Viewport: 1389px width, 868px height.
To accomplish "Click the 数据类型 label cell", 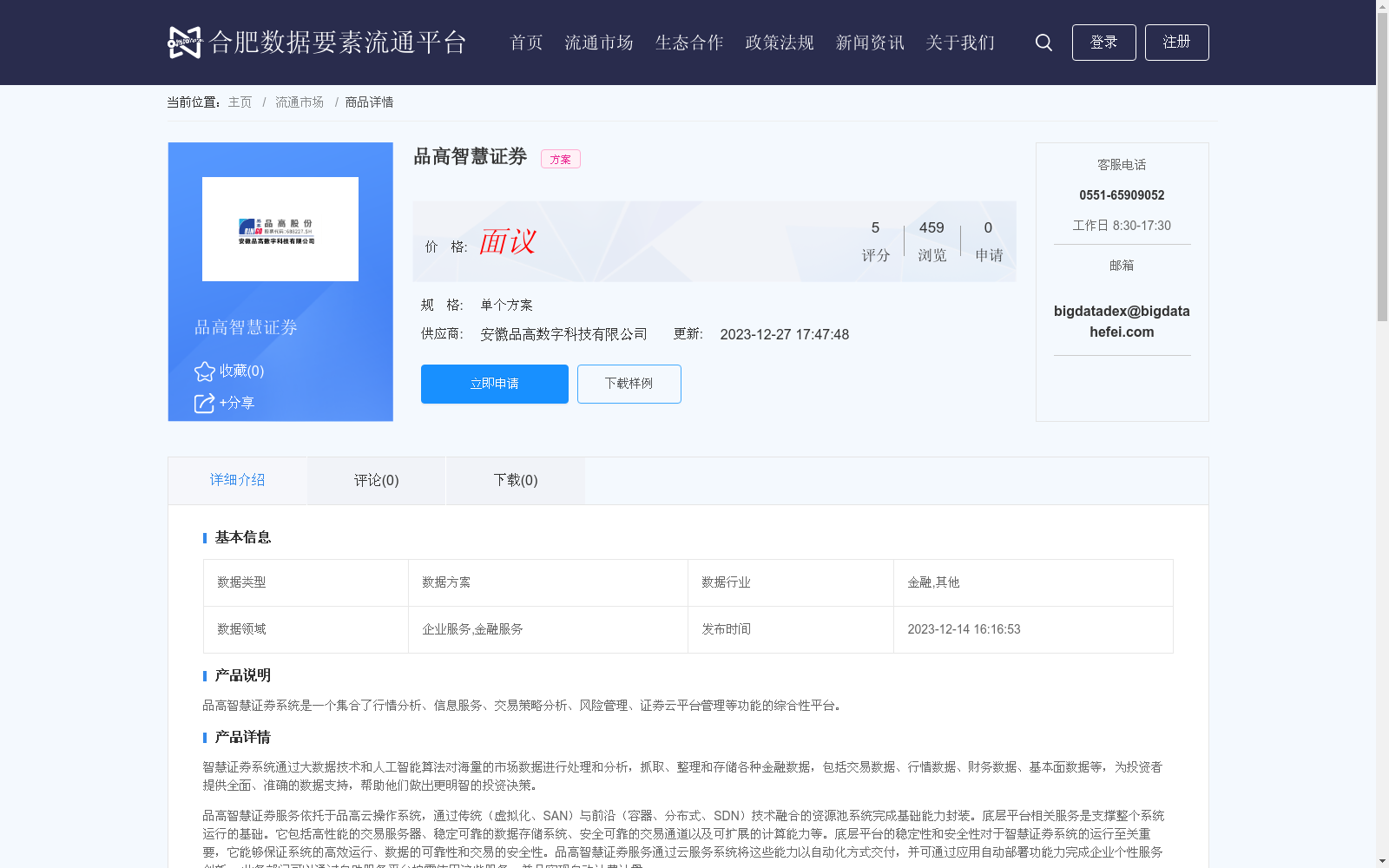I will click(306, 582).
